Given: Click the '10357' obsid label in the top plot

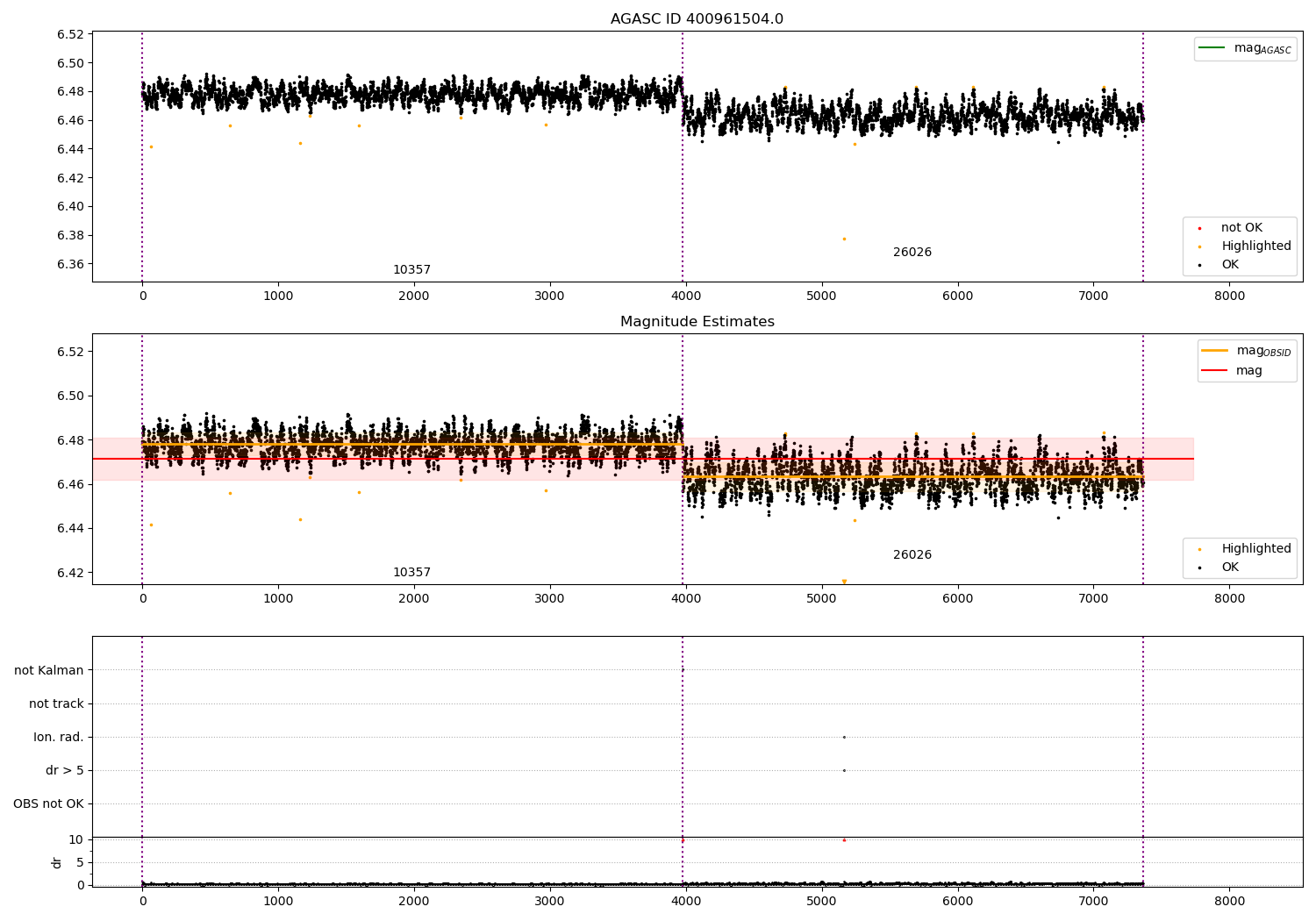Looking at the screenshot, I should (x=411, y=270).
